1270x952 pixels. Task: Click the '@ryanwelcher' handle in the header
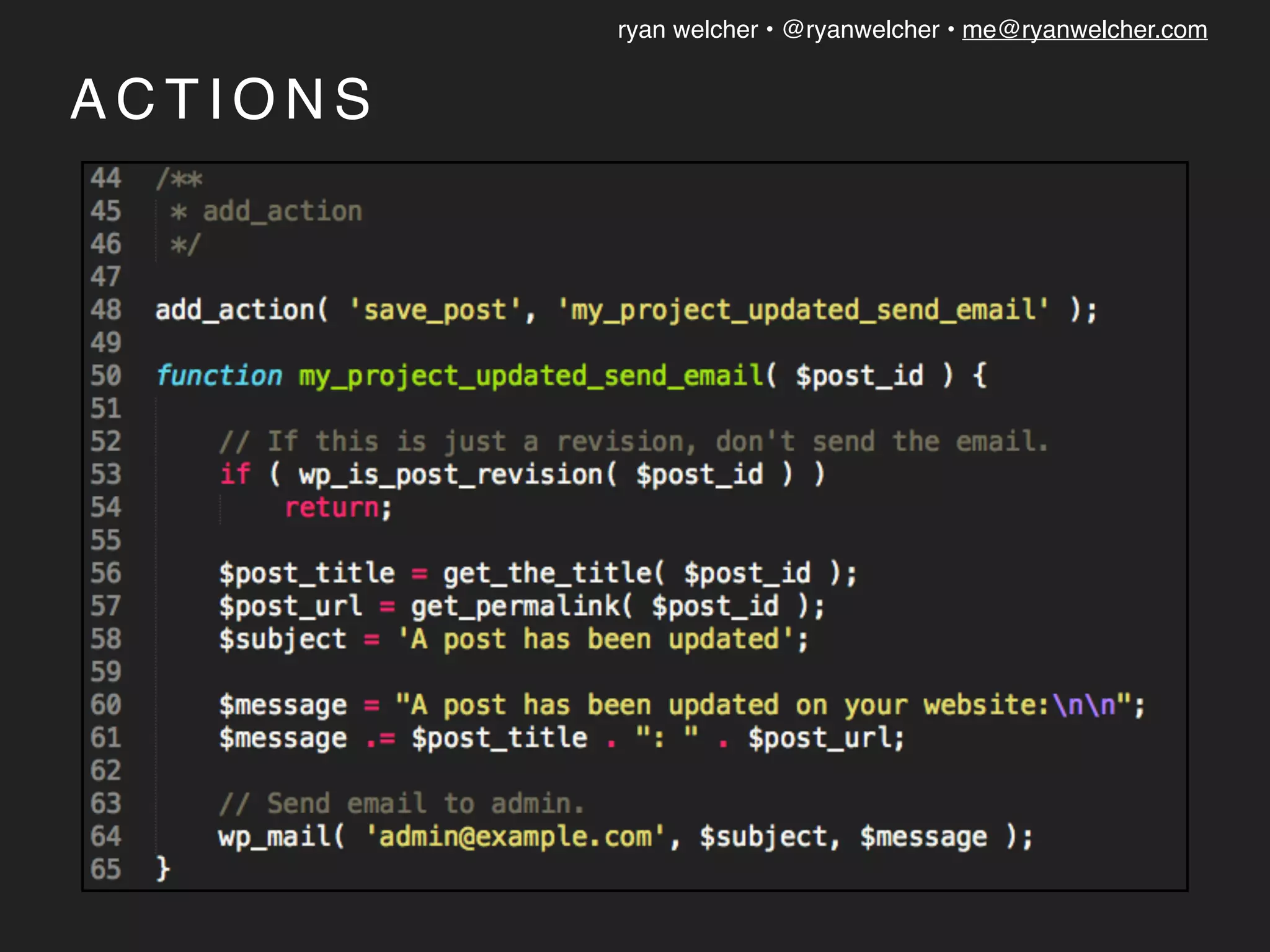[x=861, y=30]
